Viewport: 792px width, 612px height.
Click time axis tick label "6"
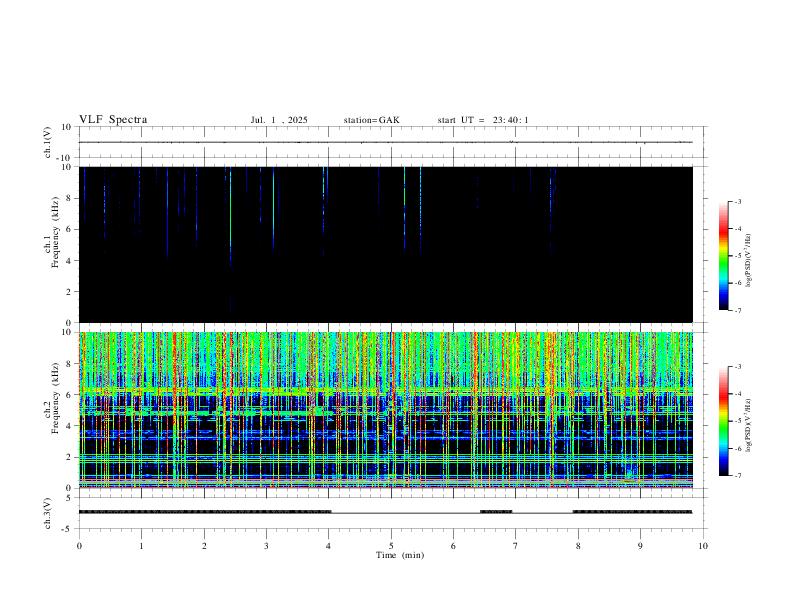(x=454, y=546)
